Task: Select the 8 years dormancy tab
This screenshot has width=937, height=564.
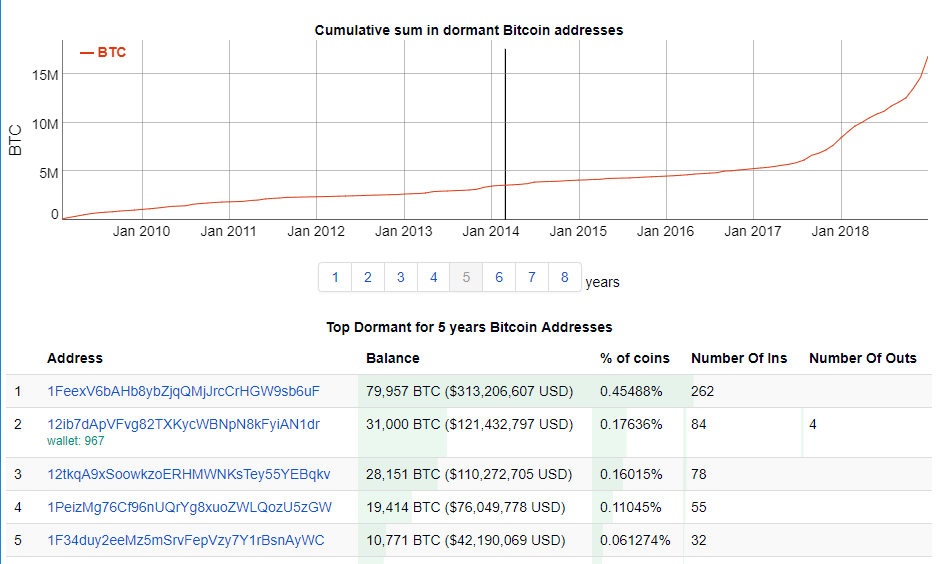Action: click(x=565, y=277)
